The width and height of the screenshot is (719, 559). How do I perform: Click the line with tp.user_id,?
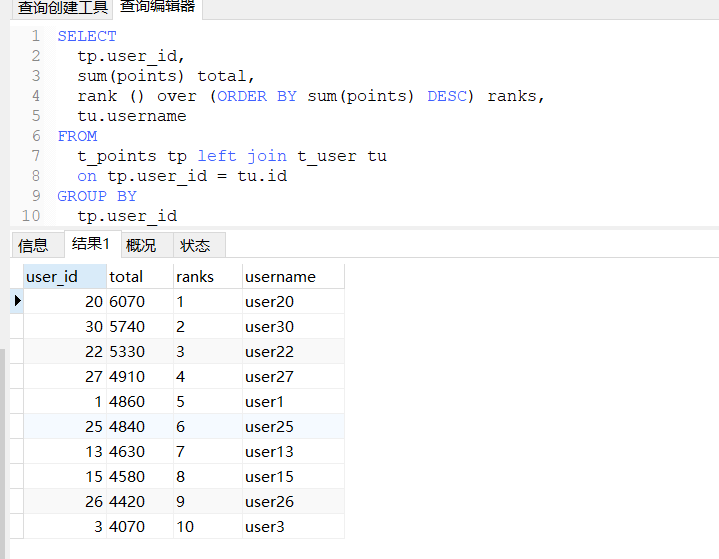coord(131,56)
